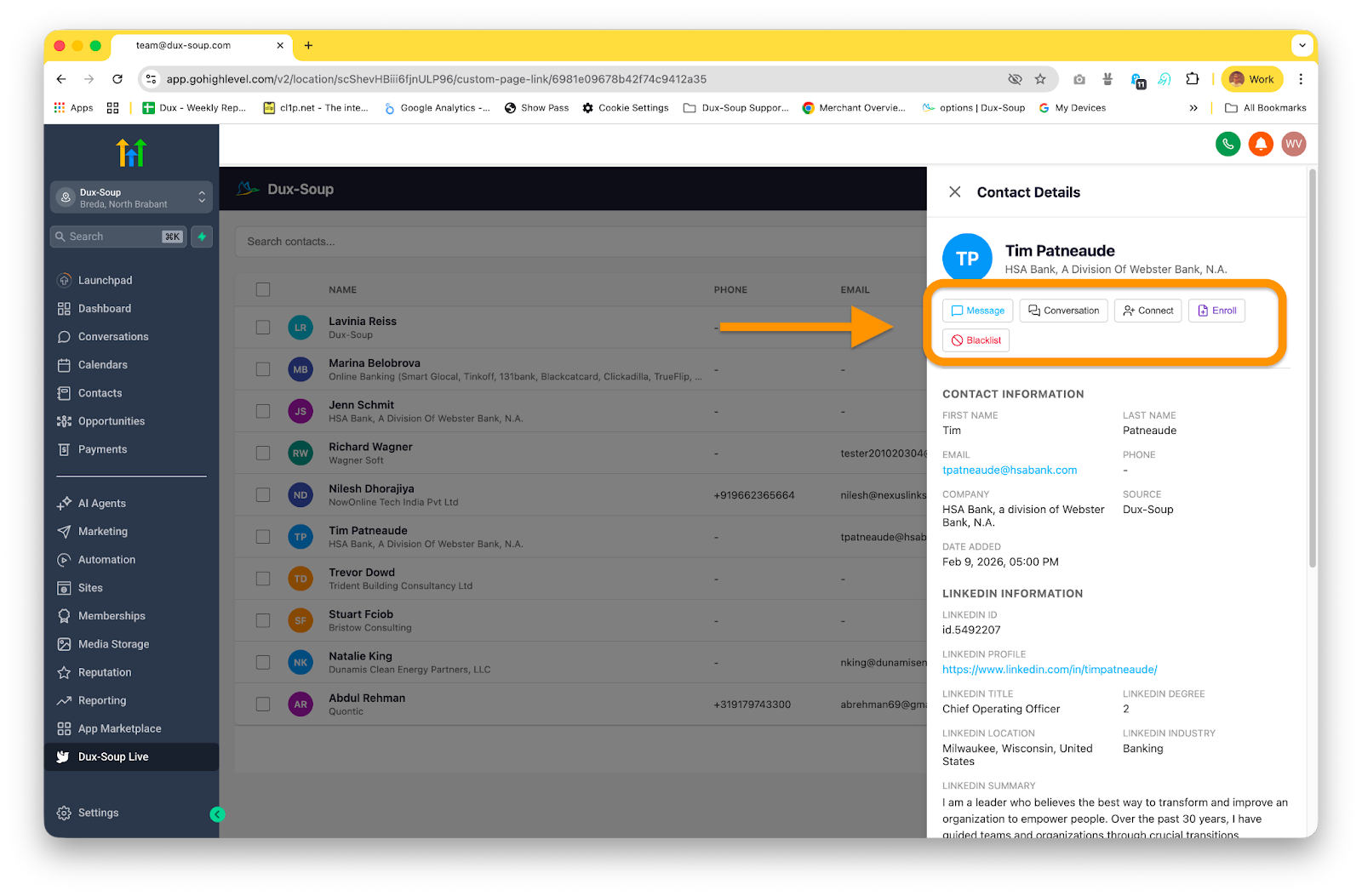The image size is (1362, 896).
Task: Bookmark this page with the star icon
Action: [x=1040, y=79]
